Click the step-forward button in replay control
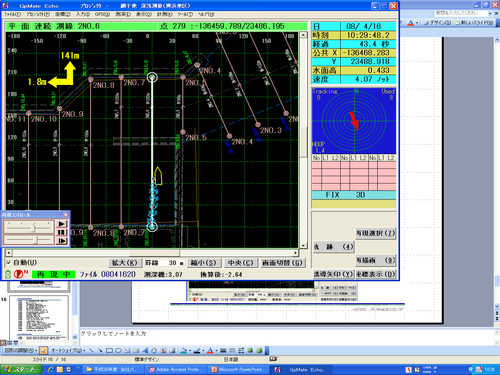The height and width of the screenshot is (375, 500). (62, 240)
